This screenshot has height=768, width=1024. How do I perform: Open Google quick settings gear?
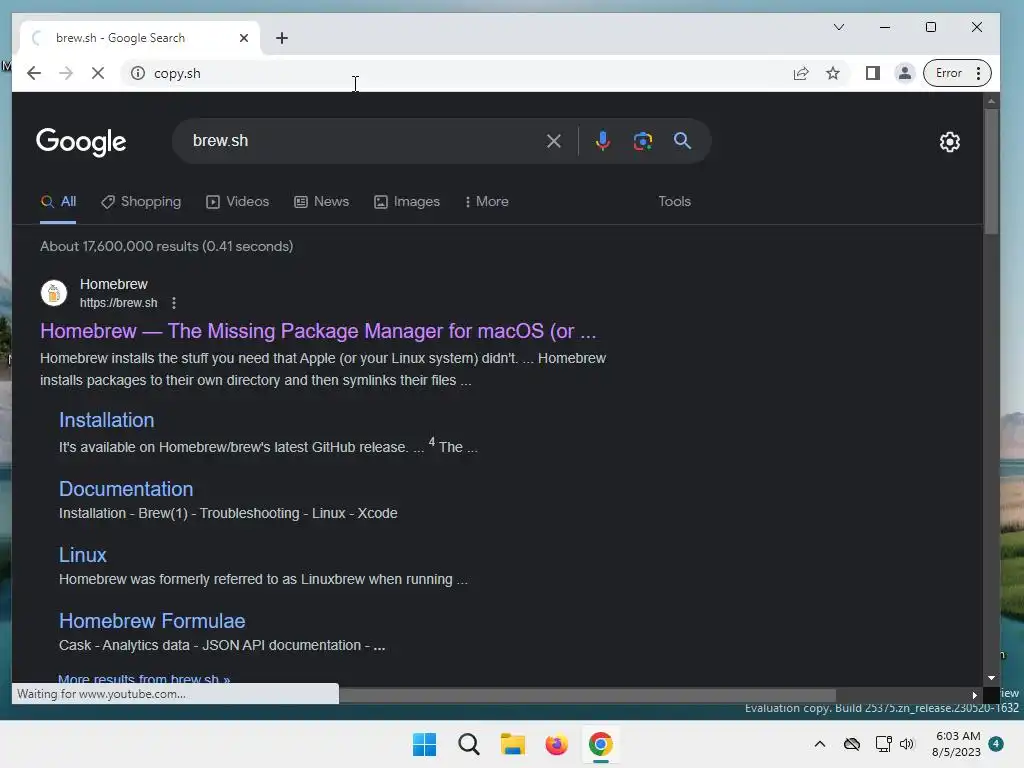950,142
